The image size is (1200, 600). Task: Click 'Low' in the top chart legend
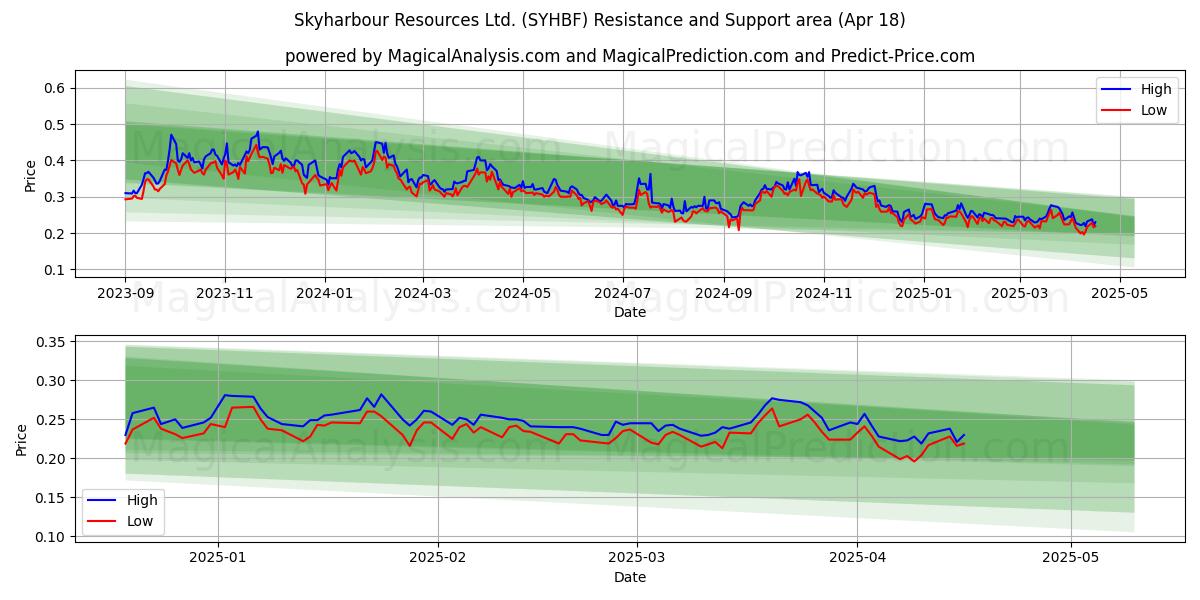1154,110
